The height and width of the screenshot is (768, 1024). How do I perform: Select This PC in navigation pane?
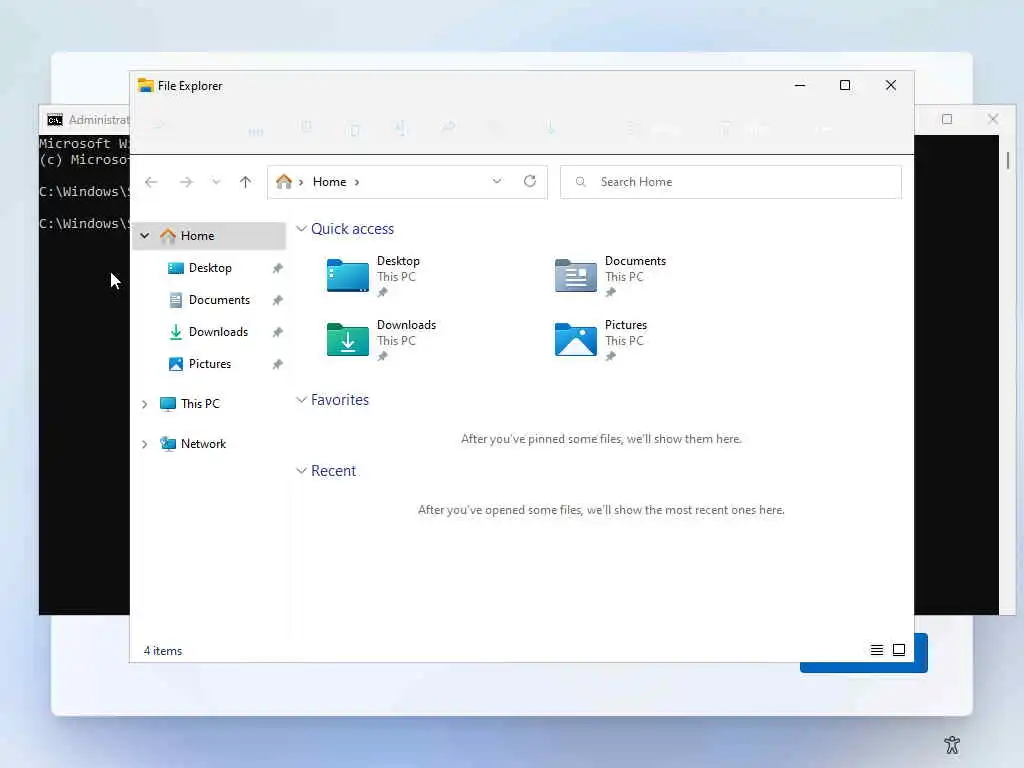[200, 404]
